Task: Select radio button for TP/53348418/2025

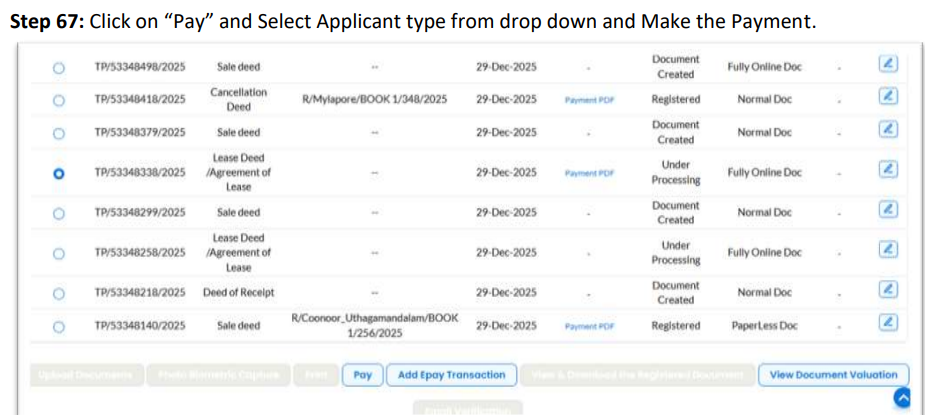Action: [x=58, y=100]
